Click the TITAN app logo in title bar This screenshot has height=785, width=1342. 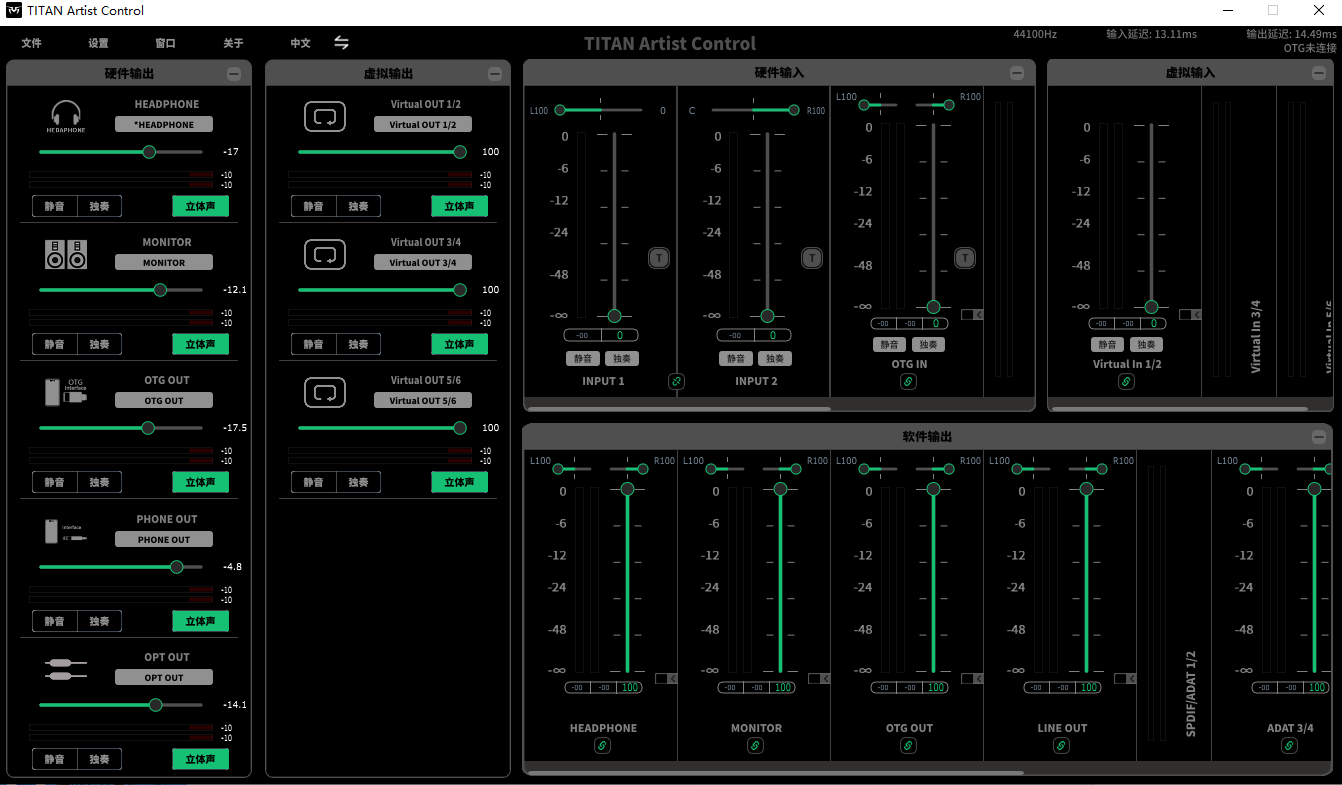[13, 10]
